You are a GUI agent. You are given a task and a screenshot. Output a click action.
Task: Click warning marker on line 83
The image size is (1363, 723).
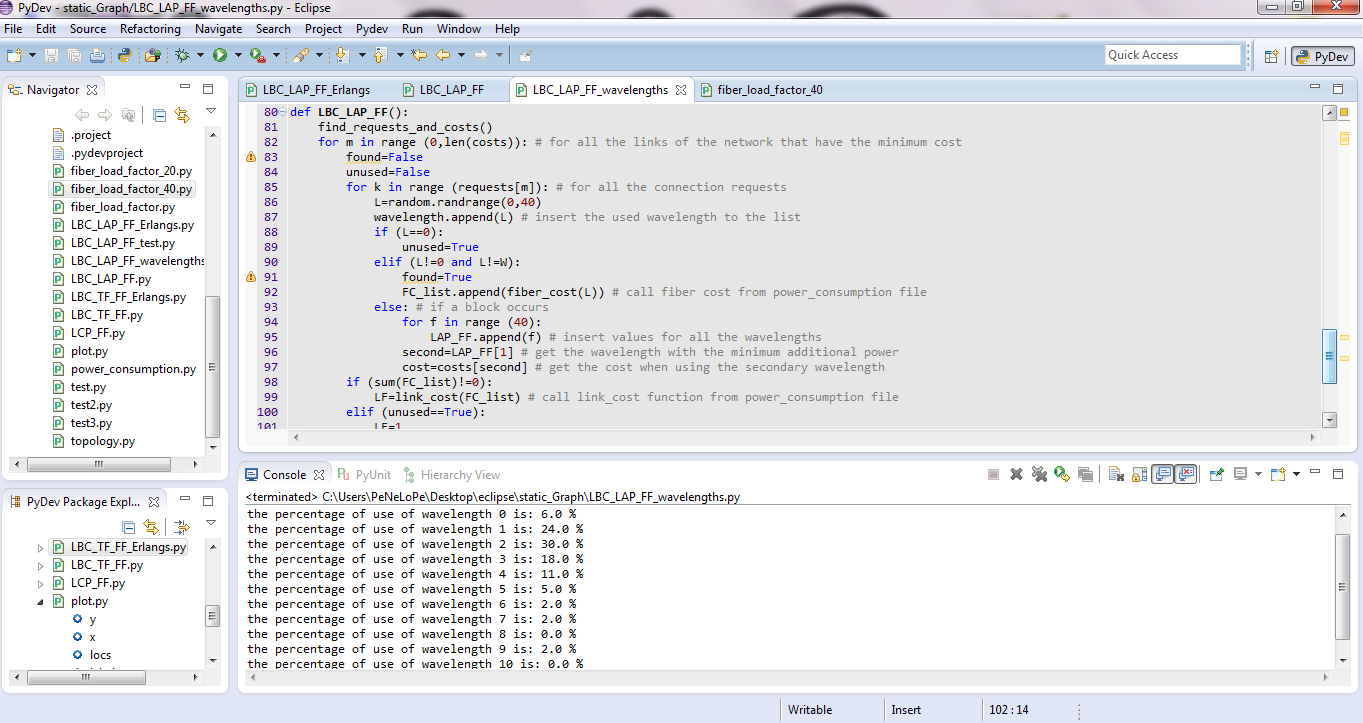(251, 157)
